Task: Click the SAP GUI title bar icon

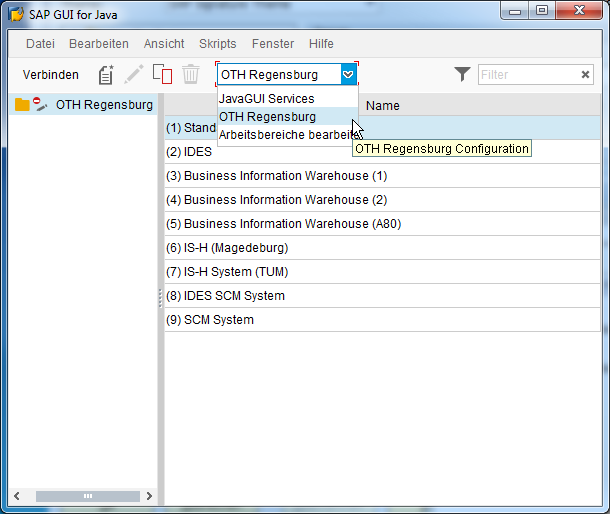Action: [17, 14]
